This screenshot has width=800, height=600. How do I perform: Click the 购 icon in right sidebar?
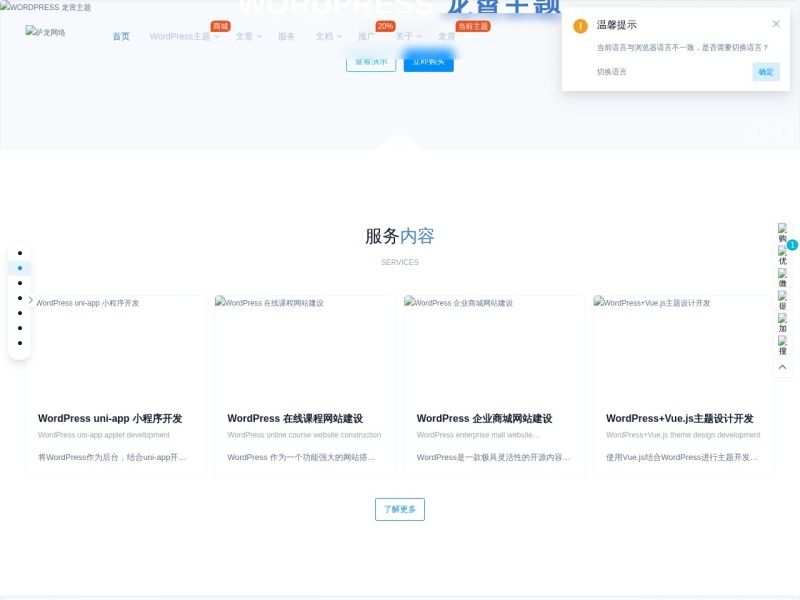[782, 233]
